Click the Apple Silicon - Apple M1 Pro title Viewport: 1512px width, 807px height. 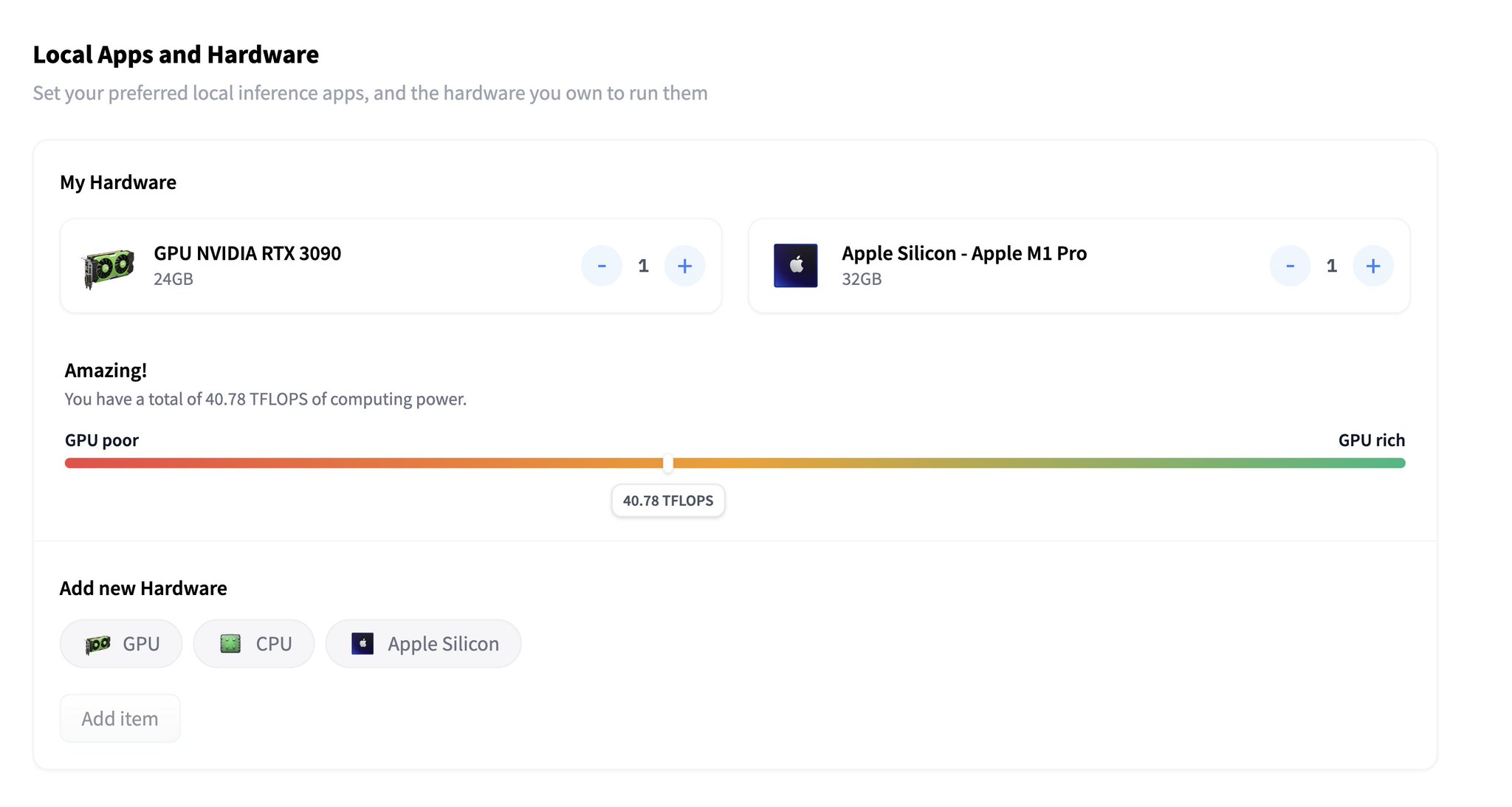coord(964,253)
